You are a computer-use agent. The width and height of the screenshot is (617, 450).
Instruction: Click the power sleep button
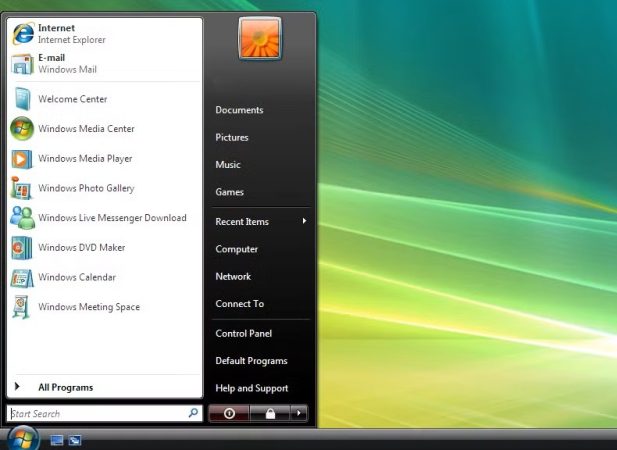click(229, 413)
